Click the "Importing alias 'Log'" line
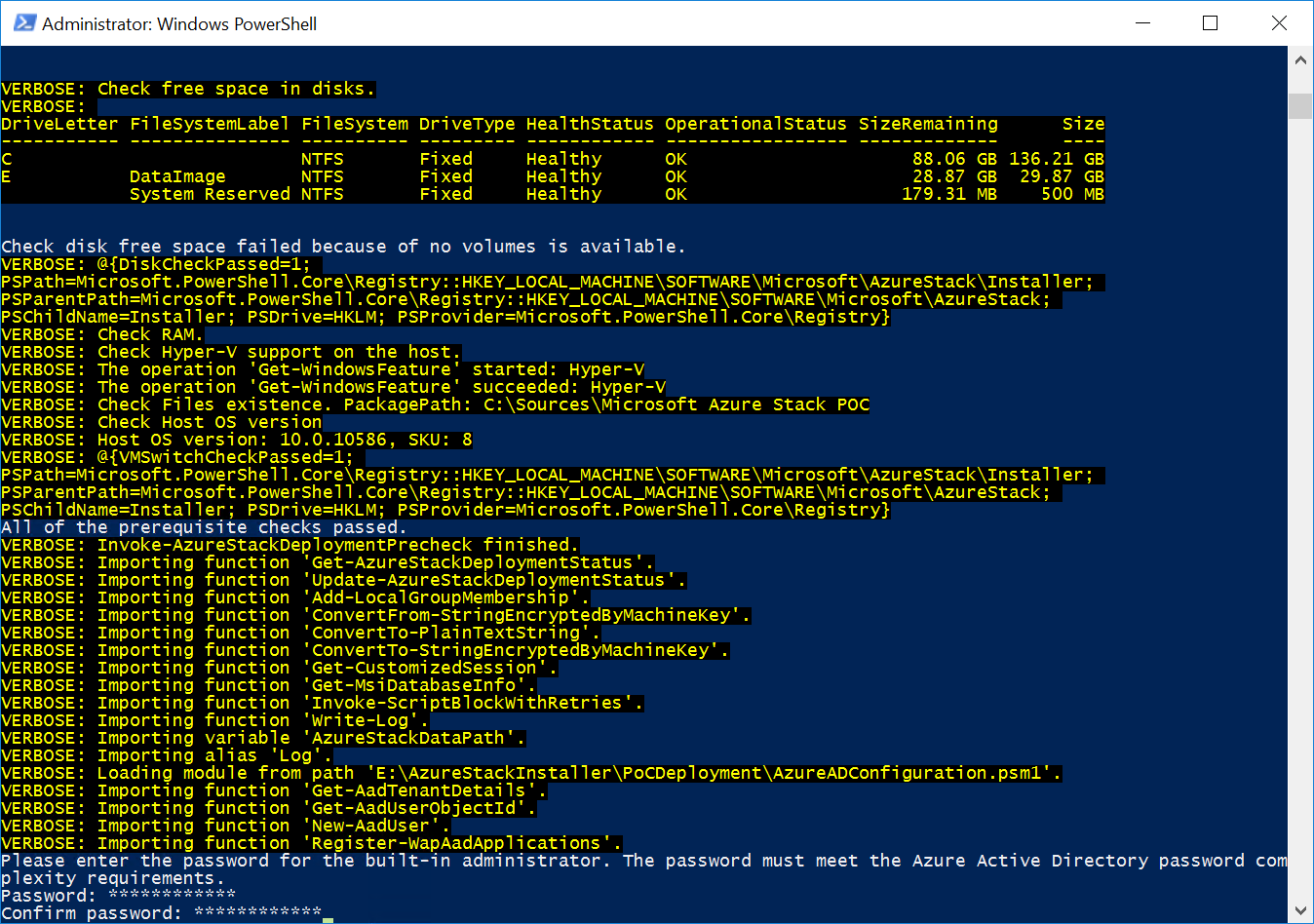Viewport: 1314px width, 924px height. pyautogui.click(x=167, y=755)
